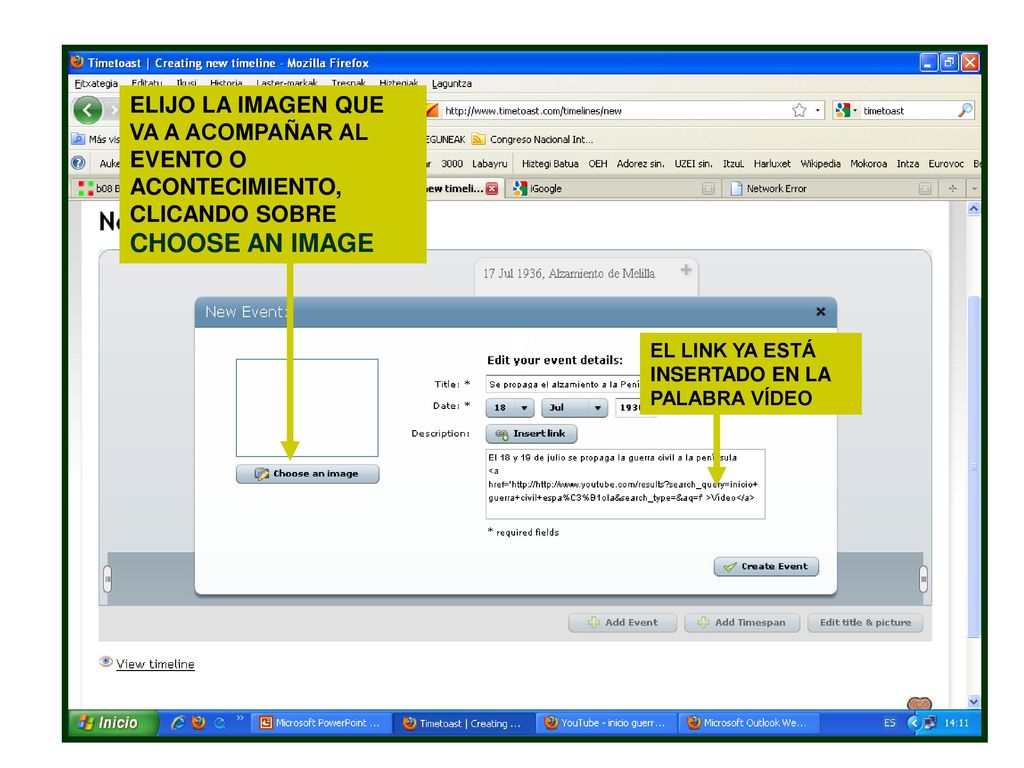Image resolution: width=1024 pixels, height=768 pixels.
Task: Launch Internet Explorer from quick launch
Action: pyautogui.click(x=177, y=722)
